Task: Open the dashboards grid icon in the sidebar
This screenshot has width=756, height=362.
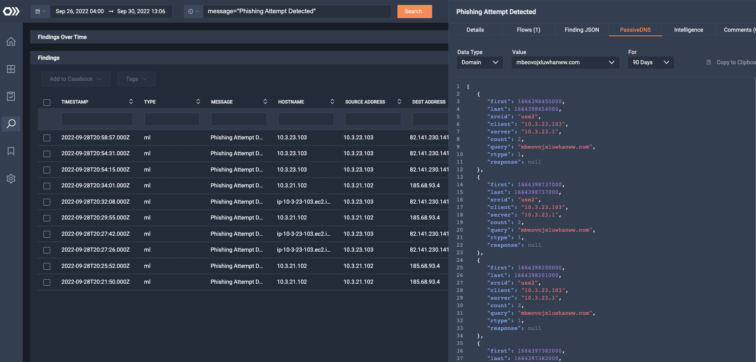Action: 11,69
